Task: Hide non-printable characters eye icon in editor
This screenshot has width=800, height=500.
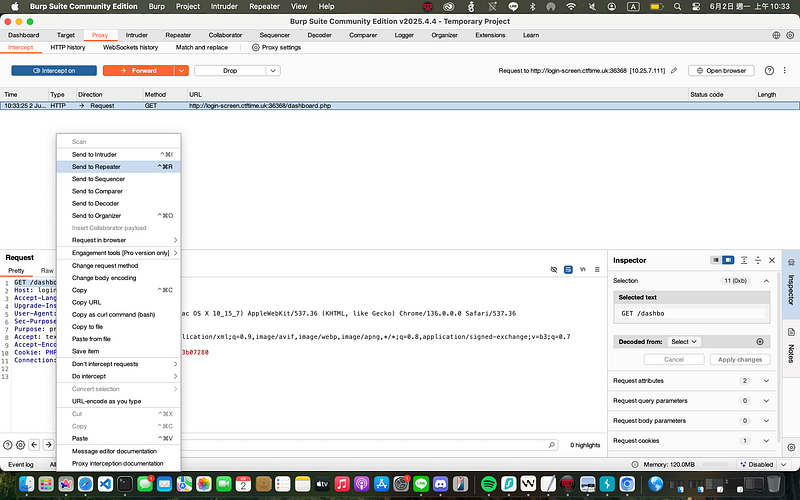Action: tap(554, 269)
